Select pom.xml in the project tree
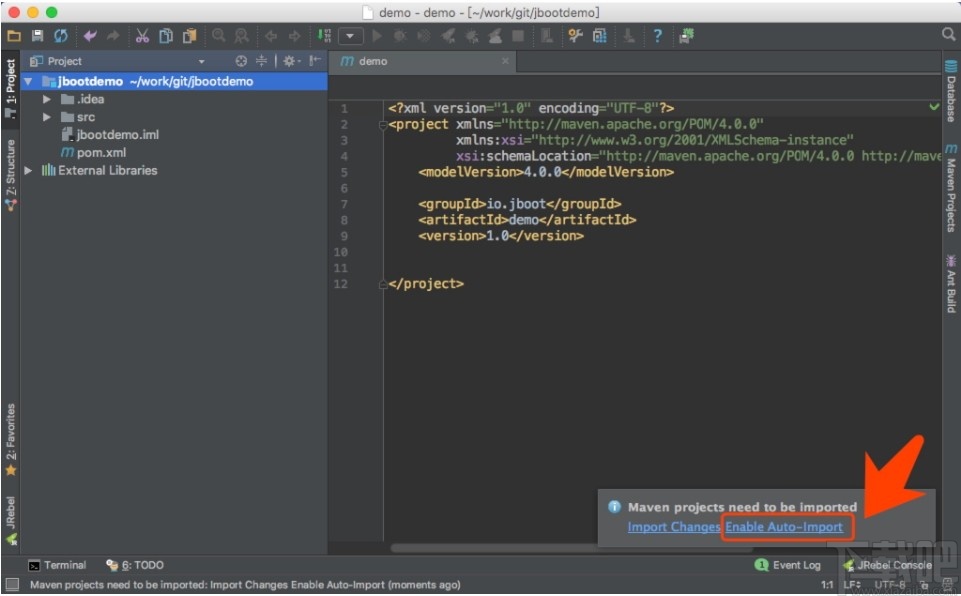This screenshot has height=596, width=961. coord(100,153)
